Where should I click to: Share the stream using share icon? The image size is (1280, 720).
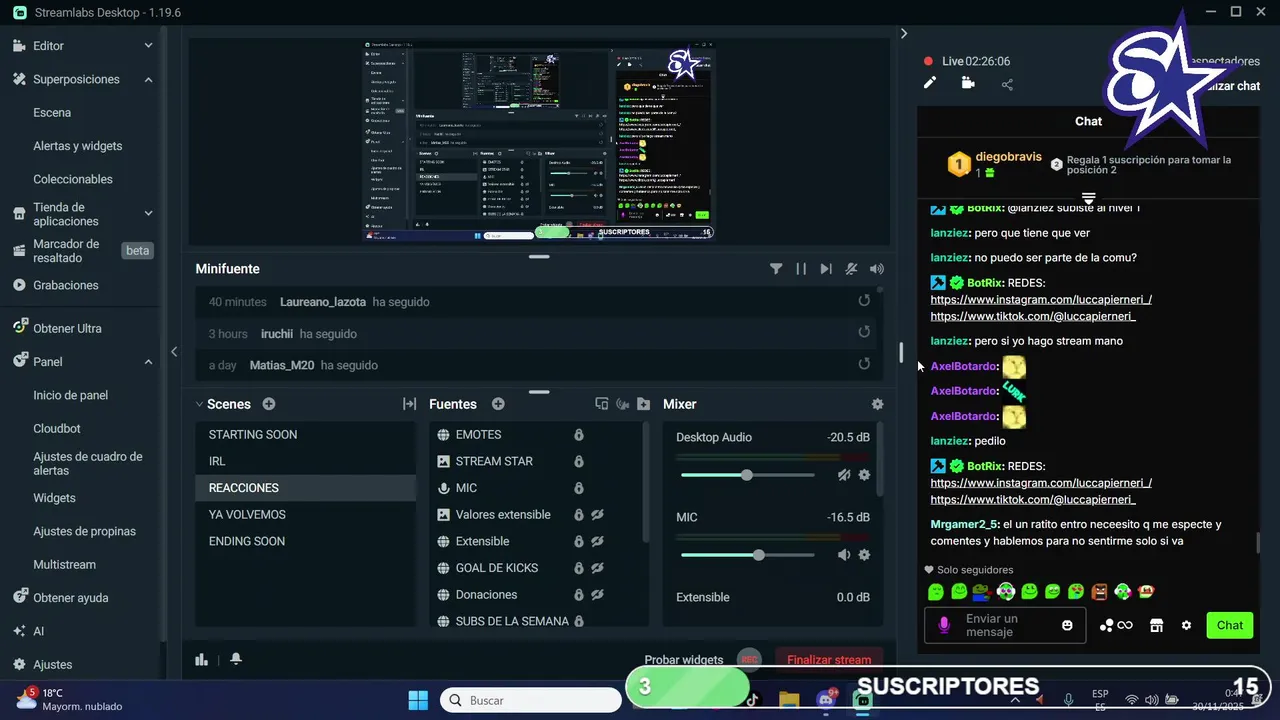(x=1007, y=84)
